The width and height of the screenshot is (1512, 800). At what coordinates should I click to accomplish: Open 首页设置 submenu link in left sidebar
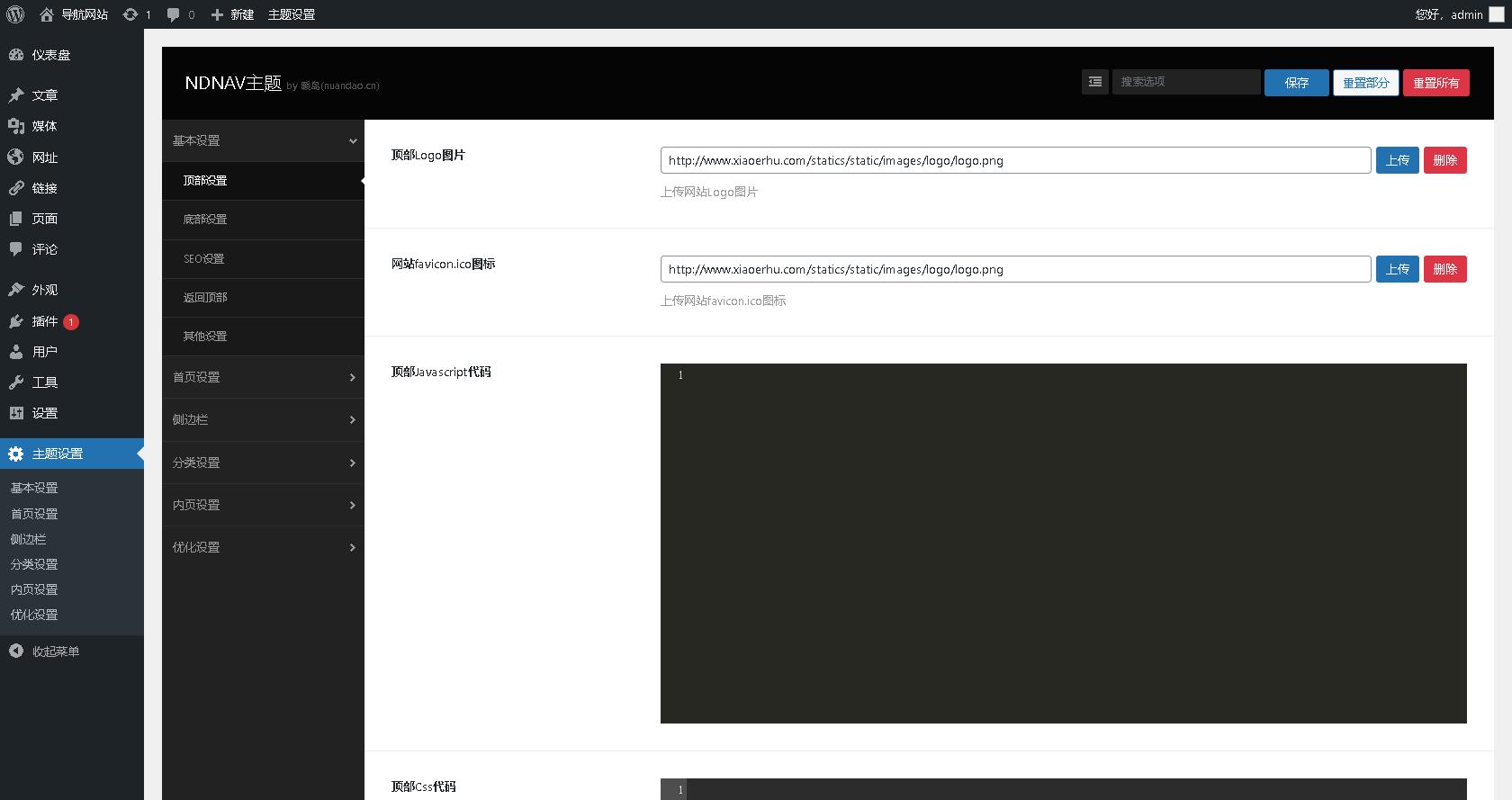(34, 514)
